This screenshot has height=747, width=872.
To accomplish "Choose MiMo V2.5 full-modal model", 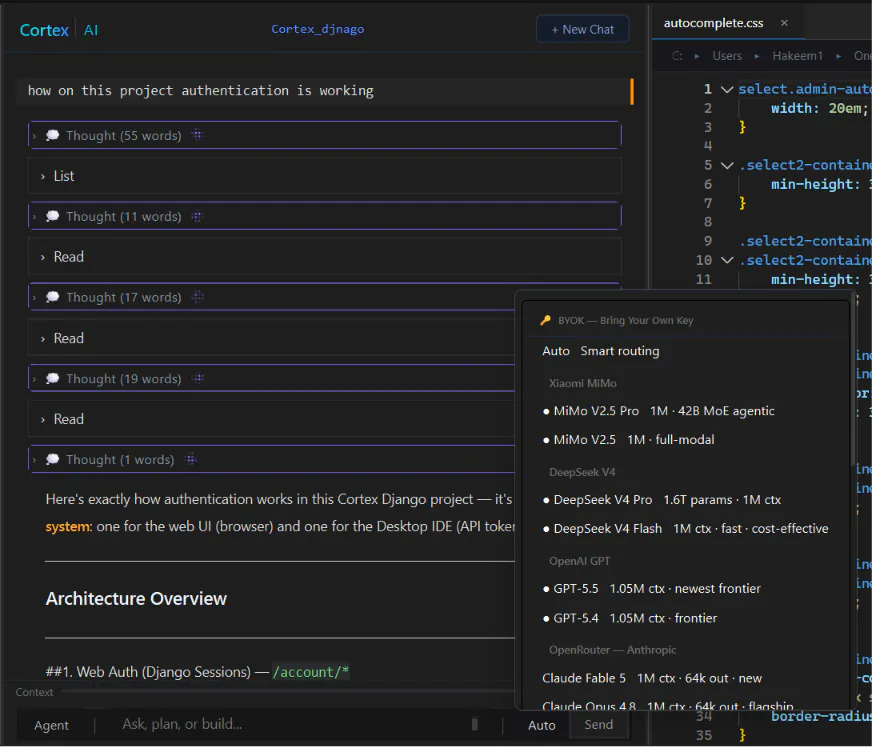I will point(686,440).
